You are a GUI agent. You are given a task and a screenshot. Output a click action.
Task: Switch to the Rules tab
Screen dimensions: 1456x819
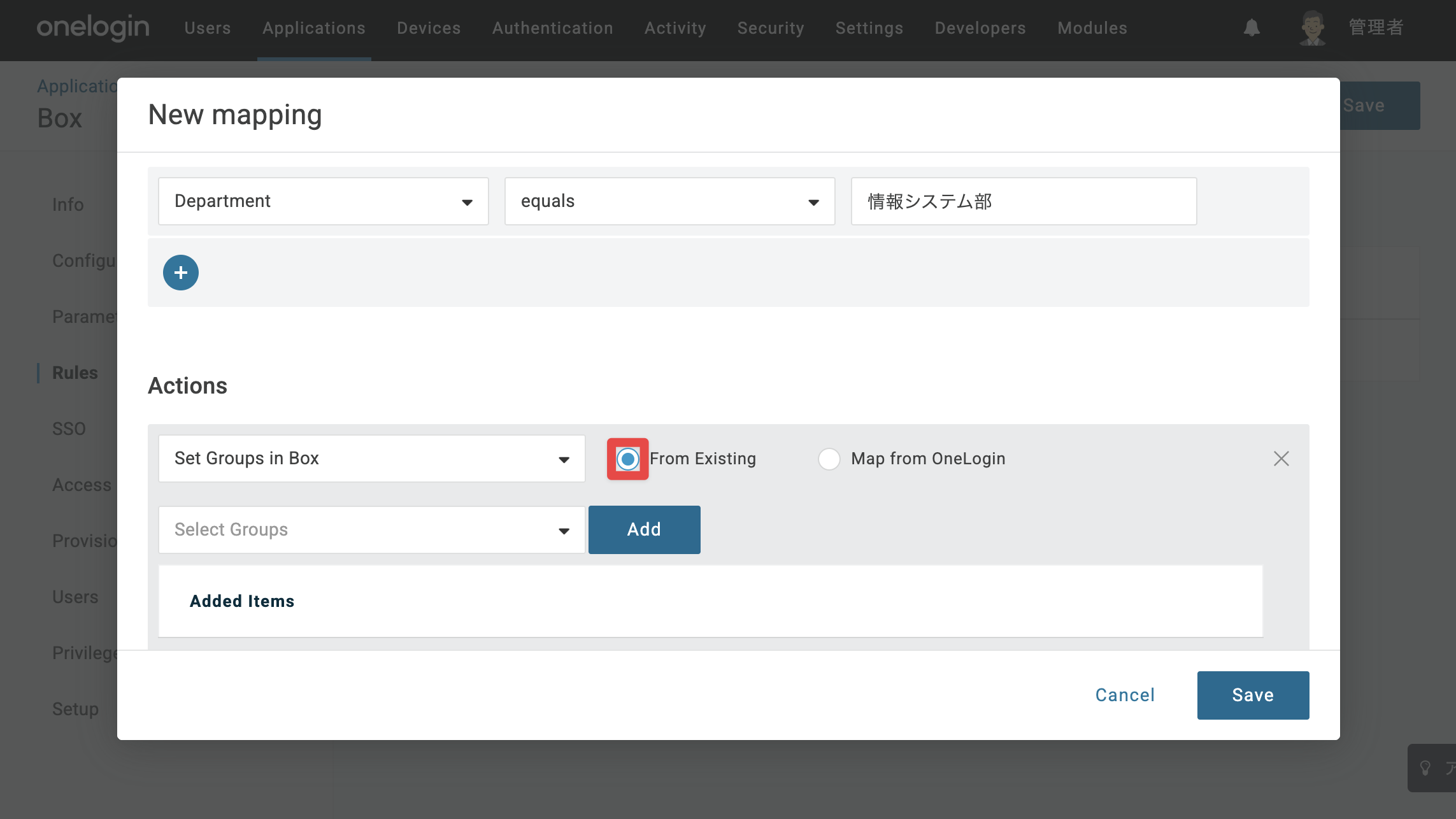point(75,373)
